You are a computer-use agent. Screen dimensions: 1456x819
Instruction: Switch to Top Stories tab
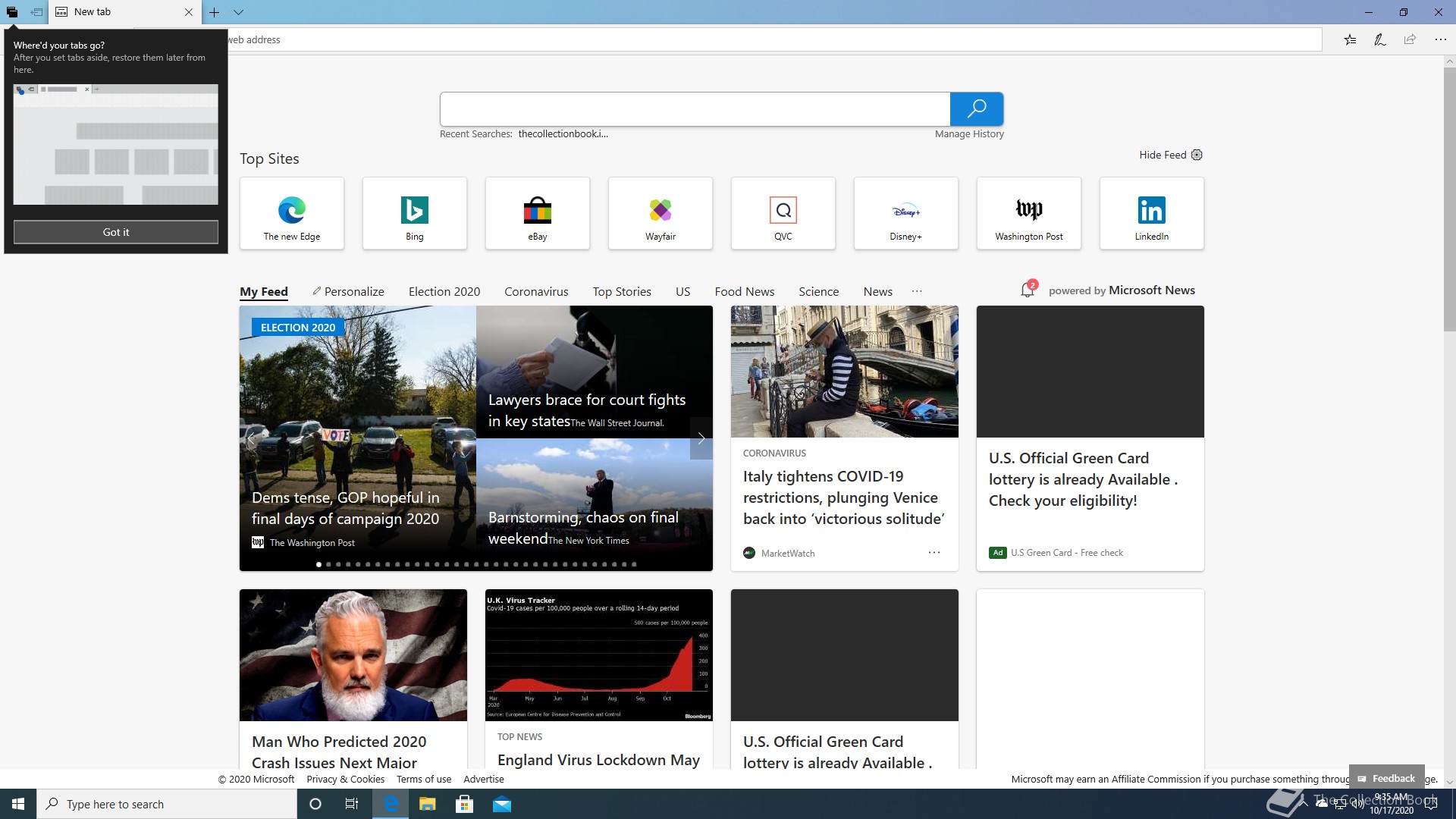[x=622, y=292]
